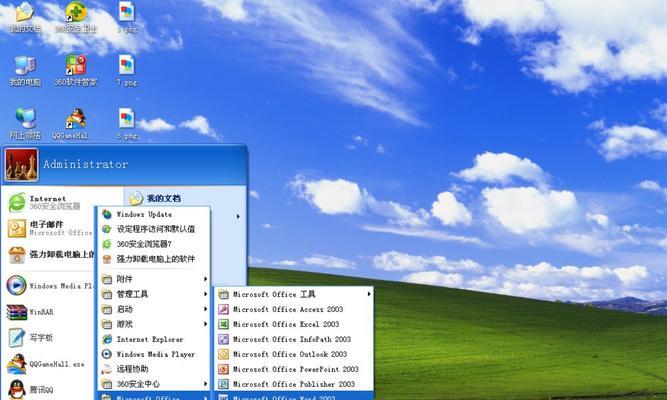Open the 网上邻居 desktop icon
The width and height of the screenshot is (667, 400).
click(x=23, y=121)
